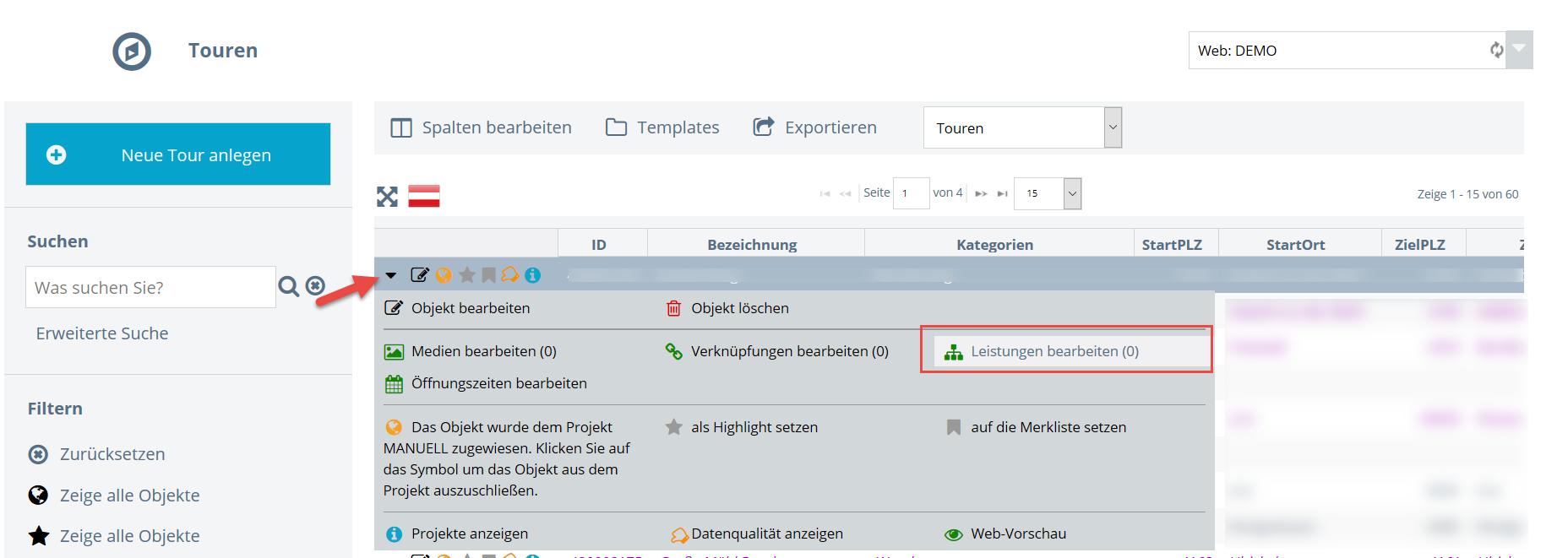Viewport: 1568px width, 558px height.
Task: Click the share arrow icon beside Exportieren
Action: tap(764, 127)
